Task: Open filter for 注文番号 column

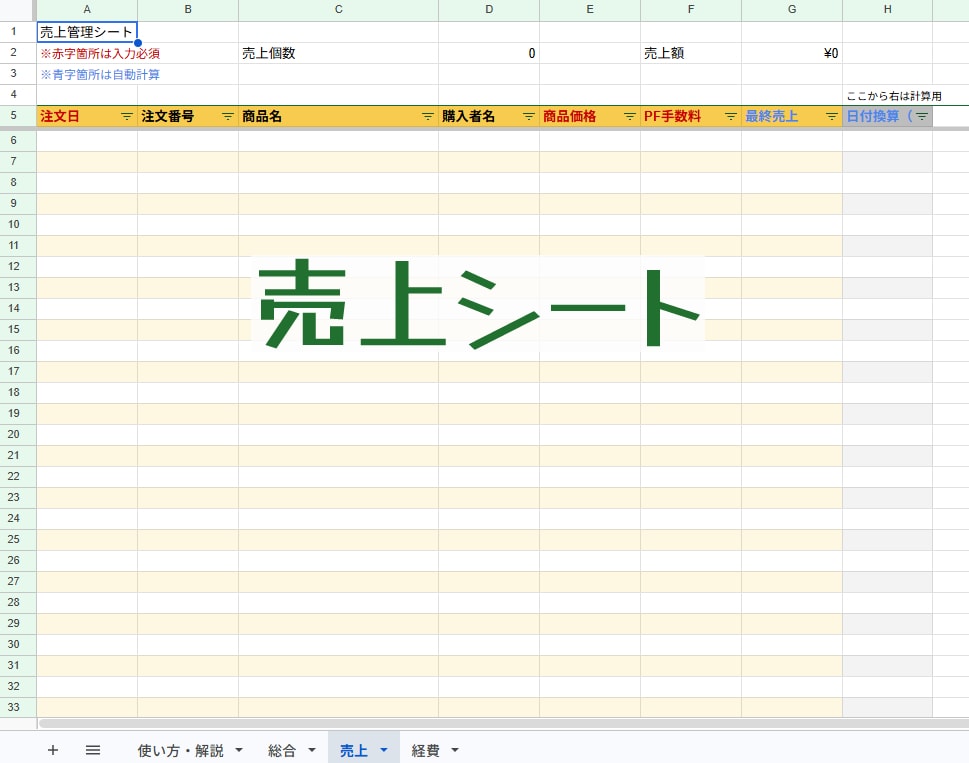Action: pyautogui.click(x=227, y=116)
